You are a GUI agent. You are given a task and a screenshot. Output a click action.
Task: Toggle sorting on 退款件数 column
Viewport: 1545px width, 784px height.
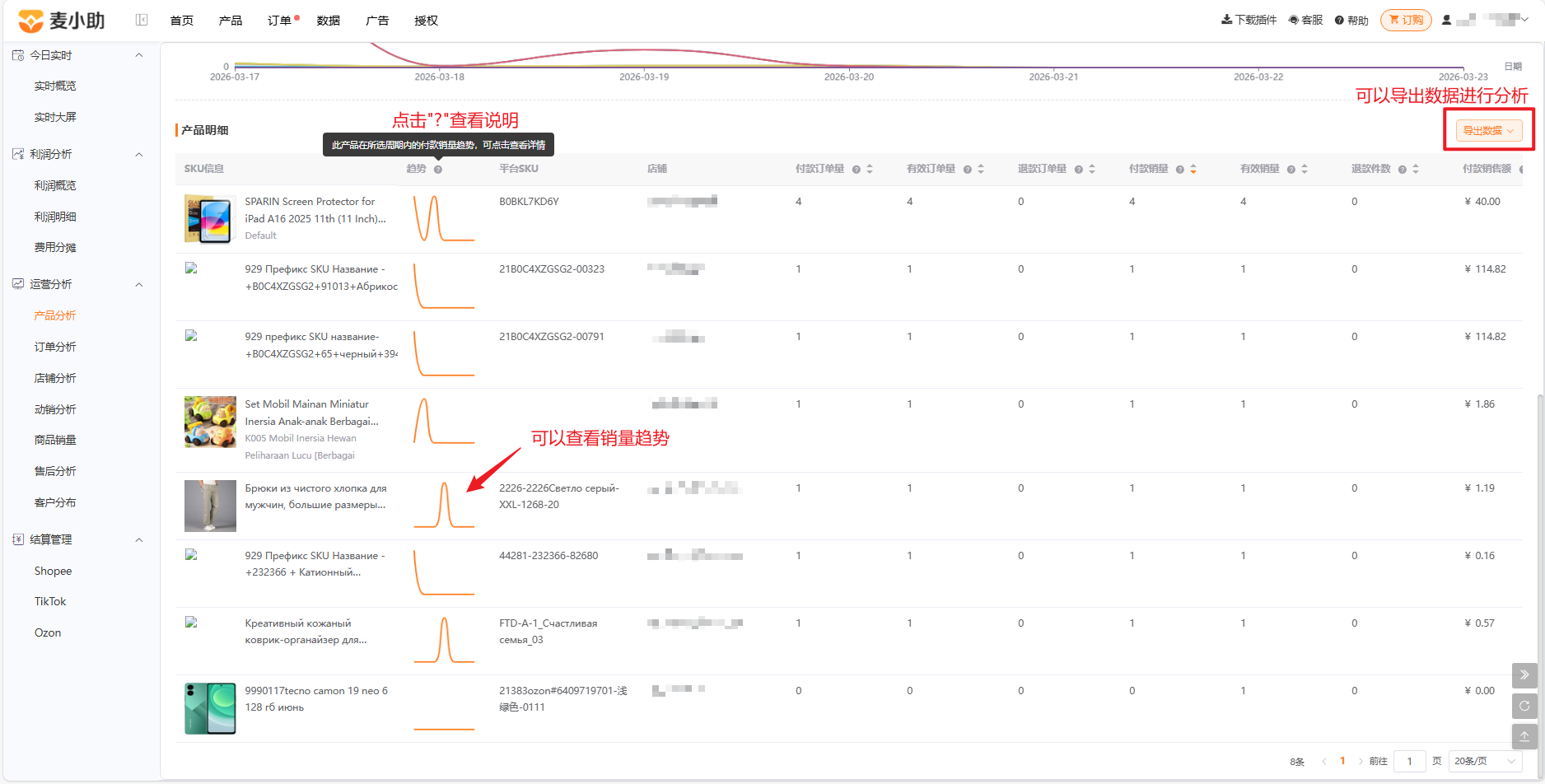click(x=1416, y=169)
